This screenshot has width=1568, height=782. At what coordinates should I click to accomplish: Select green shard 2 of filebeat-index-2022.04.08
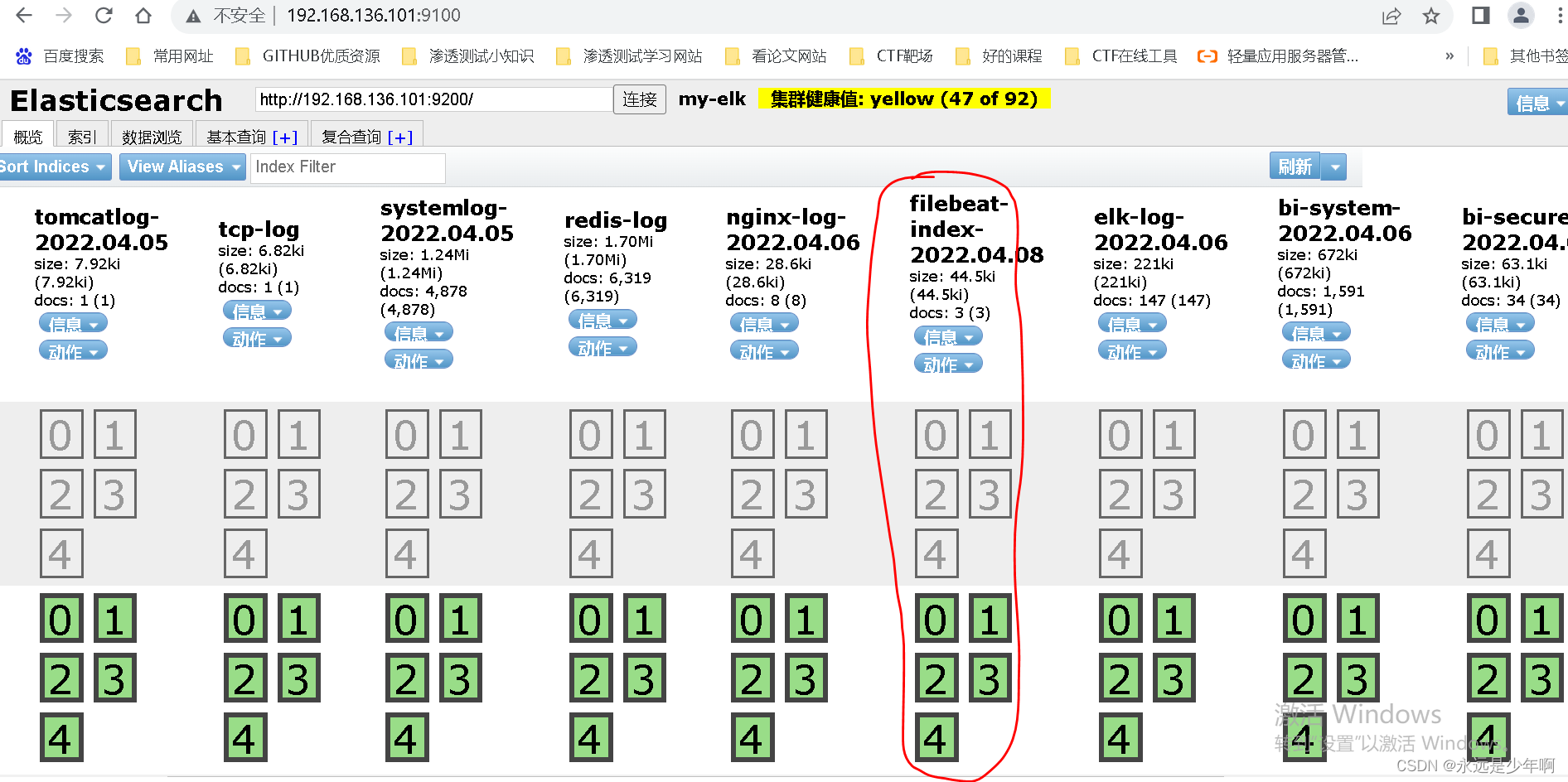(x=936, y=678)
